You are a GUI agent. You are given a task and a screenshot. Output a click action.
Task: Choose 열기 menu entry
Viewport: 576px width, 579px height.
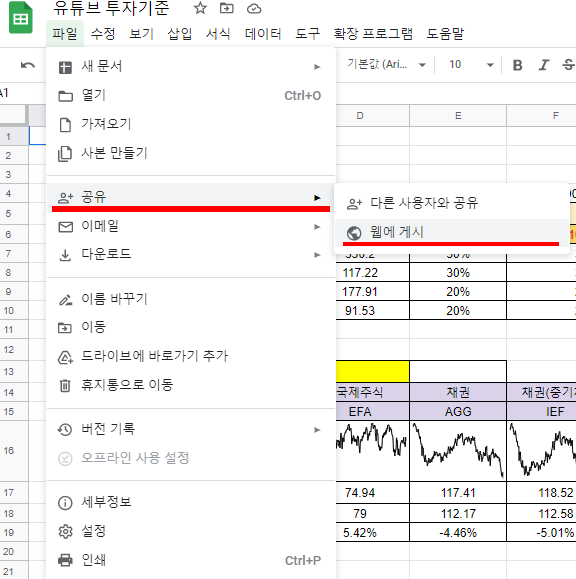coord(191,96)
